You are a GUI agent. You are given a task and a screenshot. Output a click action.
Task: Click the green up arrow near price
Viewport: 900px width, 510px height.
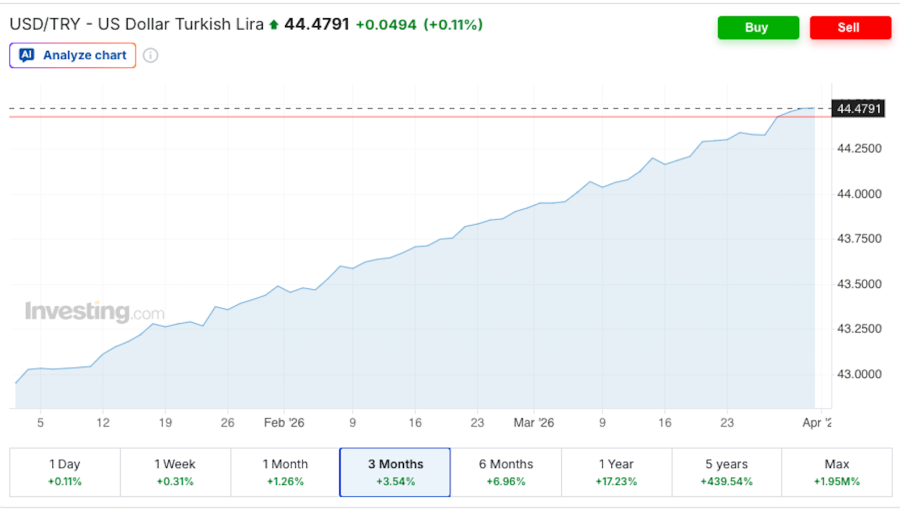pyautogui.click(x=274, y=24)
